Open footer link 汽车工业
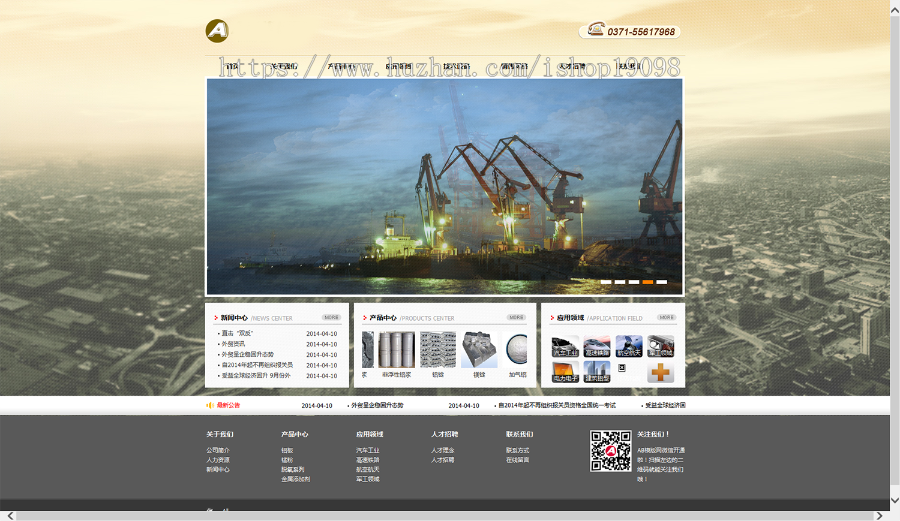 pos(368,450)
